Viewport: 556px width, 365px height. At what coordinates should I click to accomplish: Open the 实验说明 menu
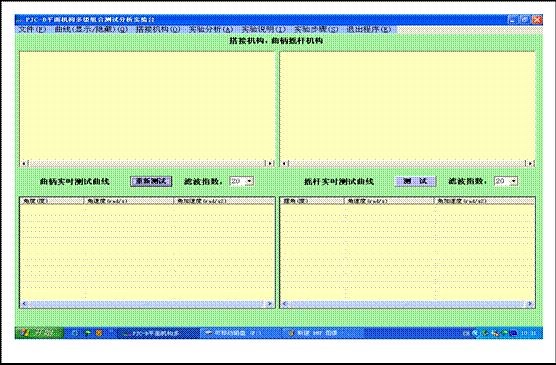tap(263, 29)
